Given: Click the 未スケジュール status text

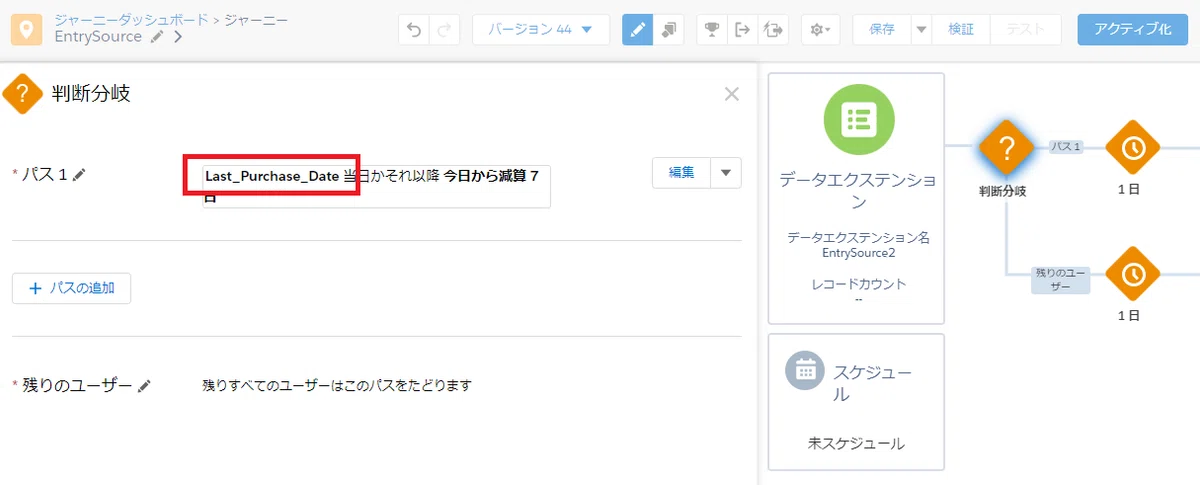Looking at the screenshot, I should 857,443.
